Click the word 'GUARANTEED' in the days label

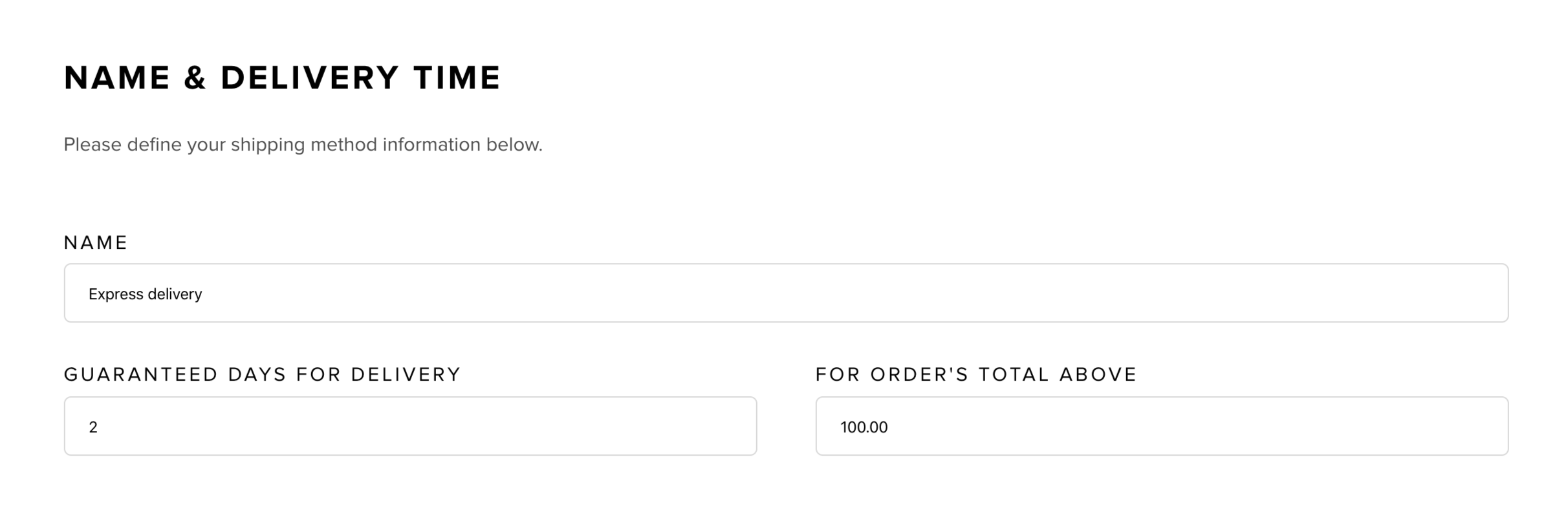point(141,374)
